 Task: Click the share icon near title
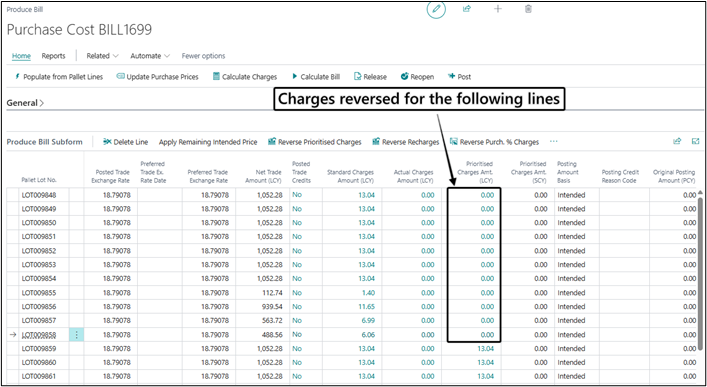467,9
